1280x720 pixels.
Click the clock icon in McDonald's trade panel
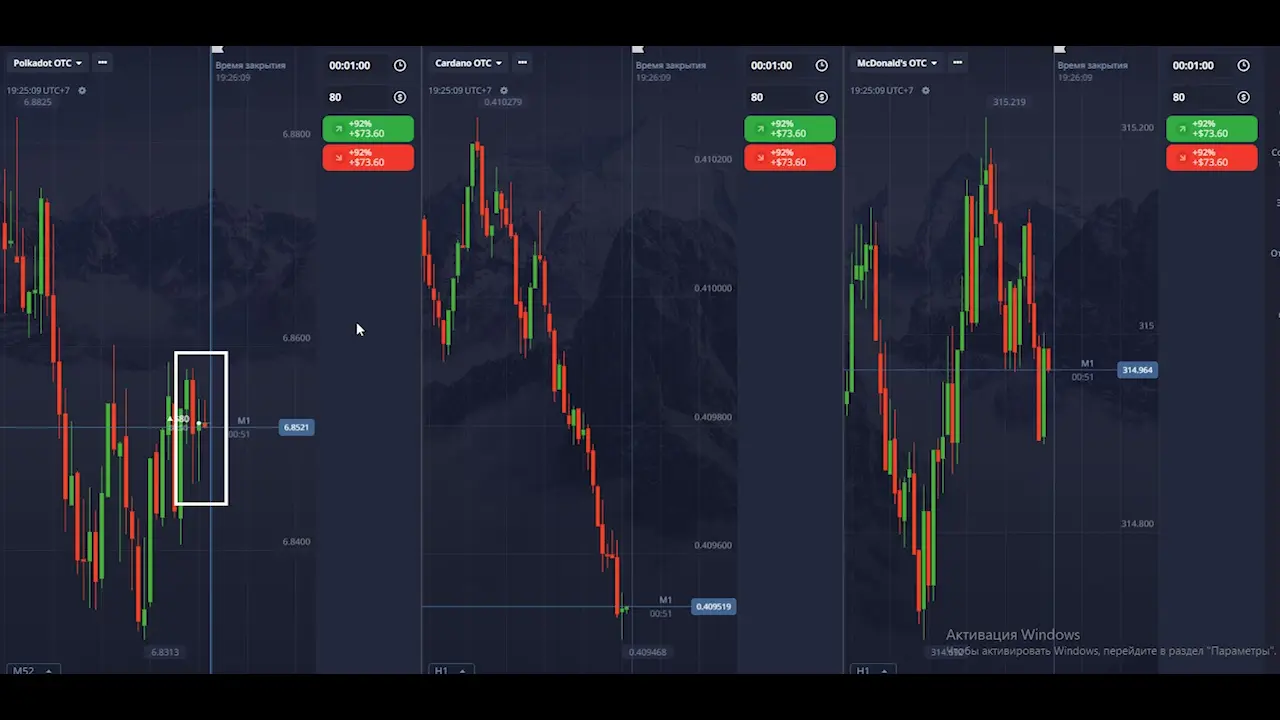coord(1244,66)
